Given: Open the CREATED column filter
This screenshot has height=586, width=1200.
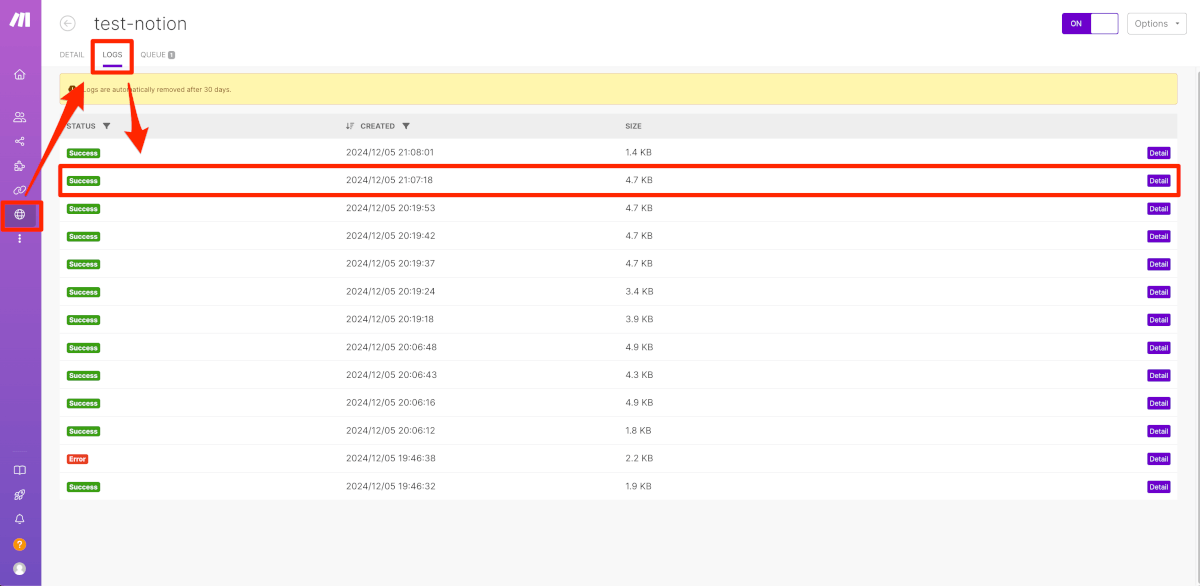Looking at the screenshot, I should click(x=406, y=126).
